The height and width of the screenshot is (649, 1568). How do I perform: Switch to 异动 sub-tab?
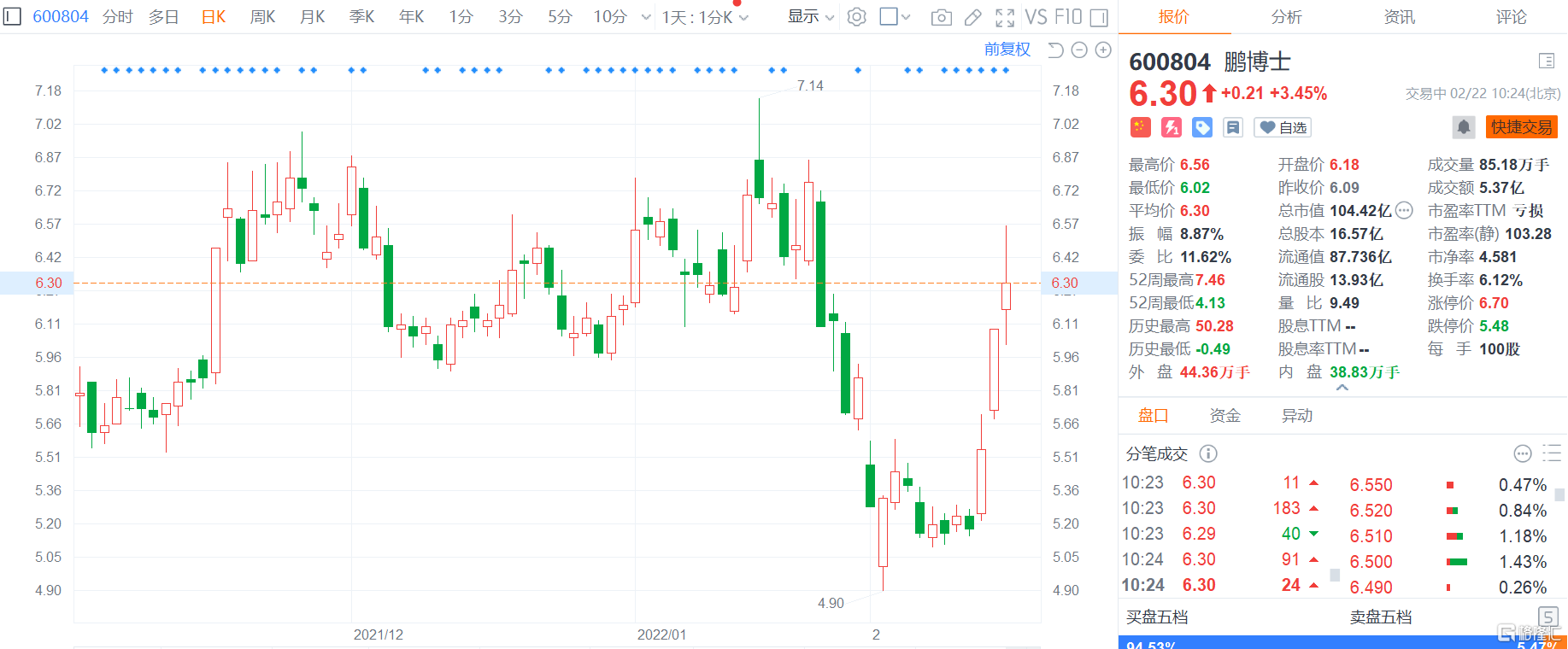point(1296,416)
